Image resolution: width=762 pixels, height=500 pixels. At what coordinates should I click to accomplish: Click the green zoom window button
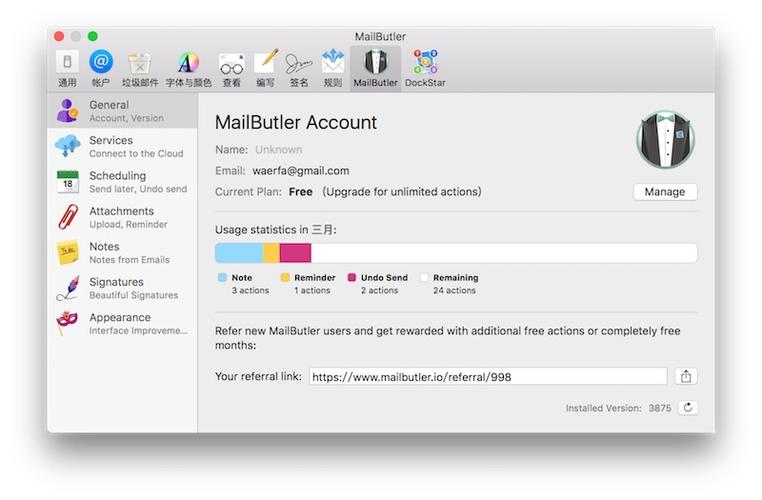pos(92,36)
